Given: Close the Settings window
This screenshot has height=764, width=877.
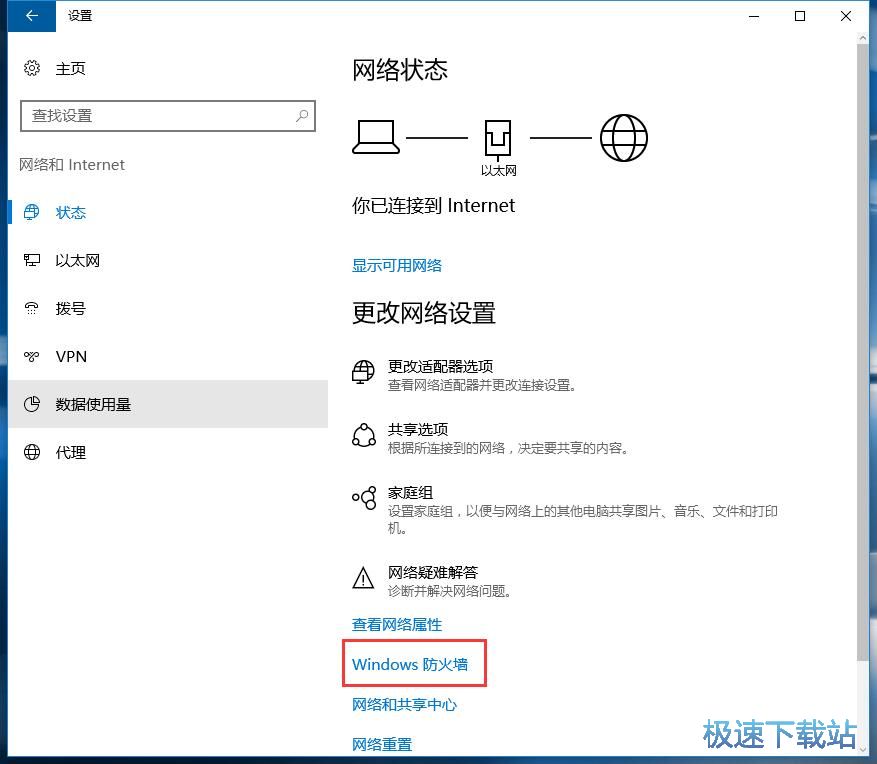Looking at the screenshot, I should click(846, 16).
